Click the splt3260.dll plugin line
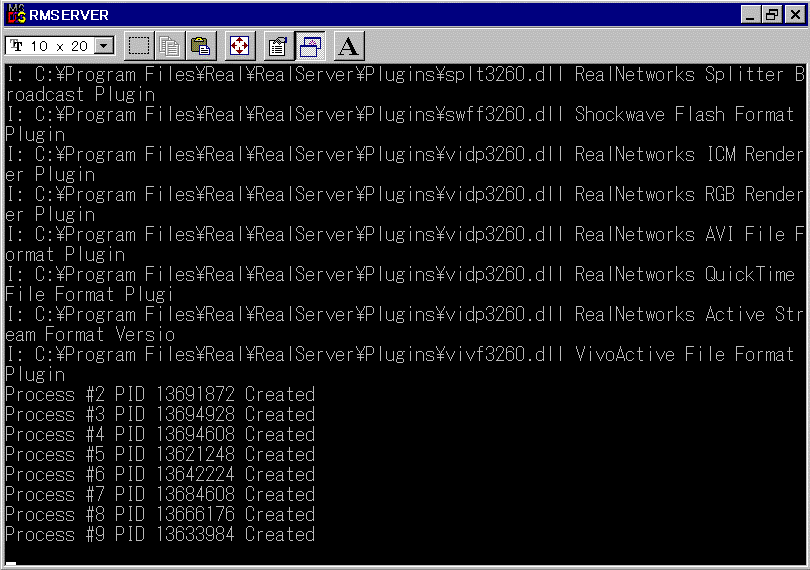The height and width of the screenshot is (570, 810). [405, 74]
